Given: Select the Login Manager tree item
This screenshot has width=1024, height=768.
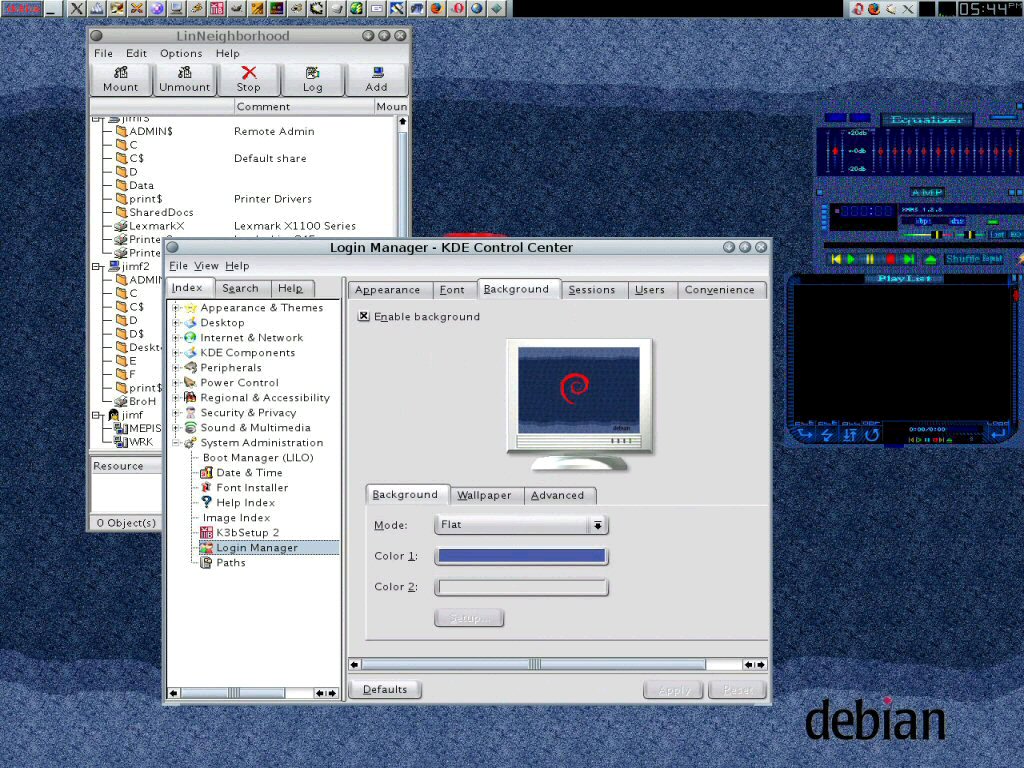Looking at the screenshot, I should click(x=257, y=548).
